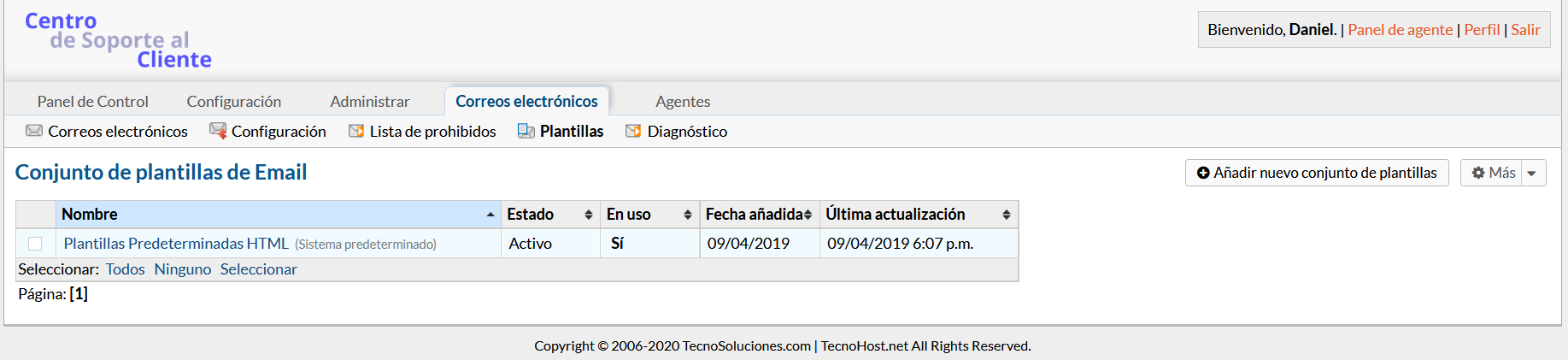
Task: Select all rows via Todos link
Action: click(x=125, y=269)
